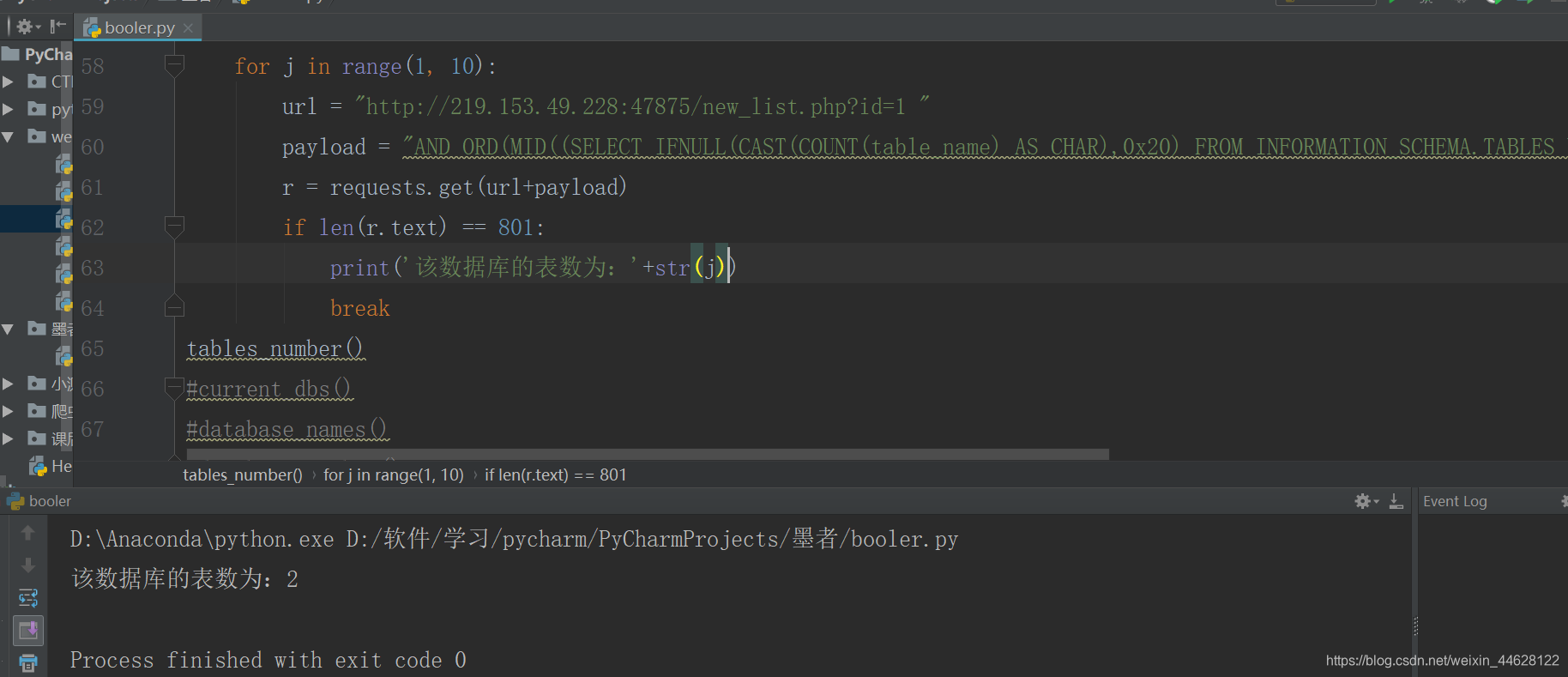Click the hide run panel icon
This screenshot has width=1568, height=677.
(1396, 501)
